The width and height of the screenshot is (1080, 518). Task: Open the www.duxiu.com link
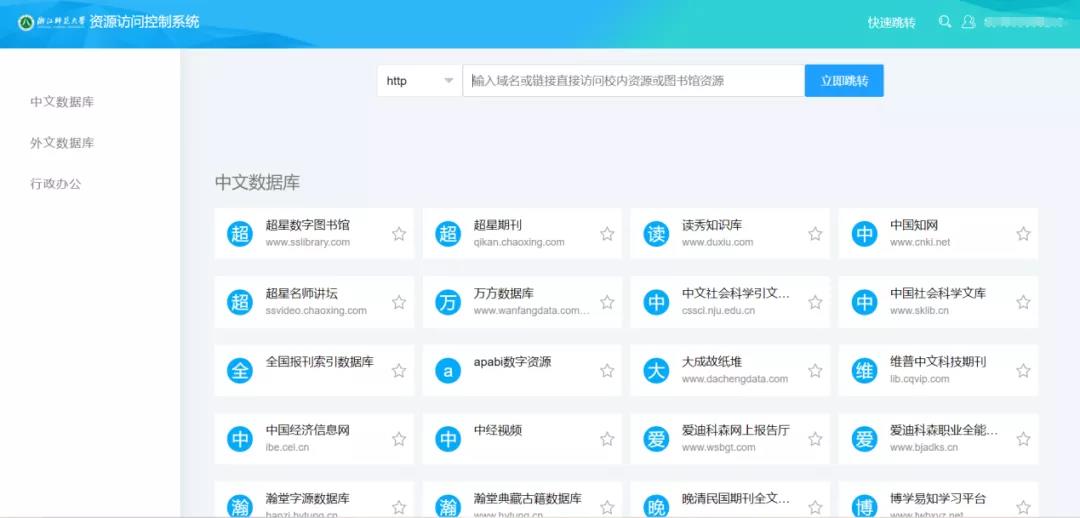pyautogui.click(x=718, y=242)
